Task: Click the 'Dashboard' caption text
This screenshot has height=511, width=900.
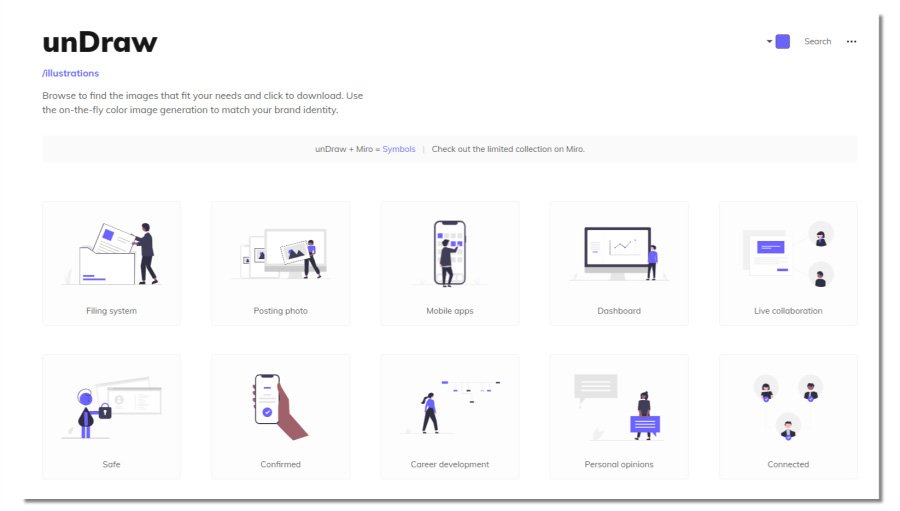Action: tap(619, 311)
